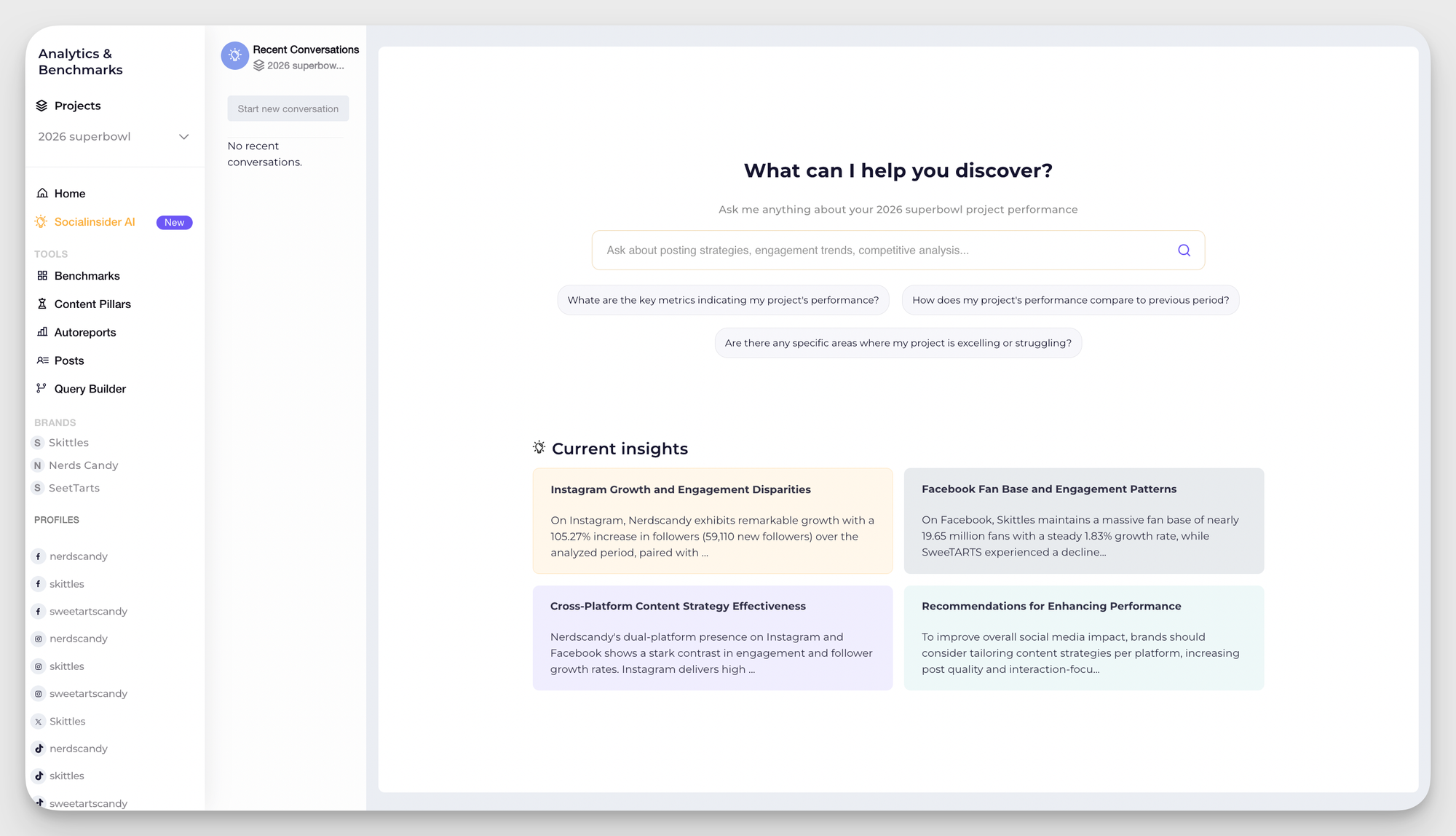Screen dimensions: 1456x836
Task: Open the Benchmarks tool
Action: [87, 275]
